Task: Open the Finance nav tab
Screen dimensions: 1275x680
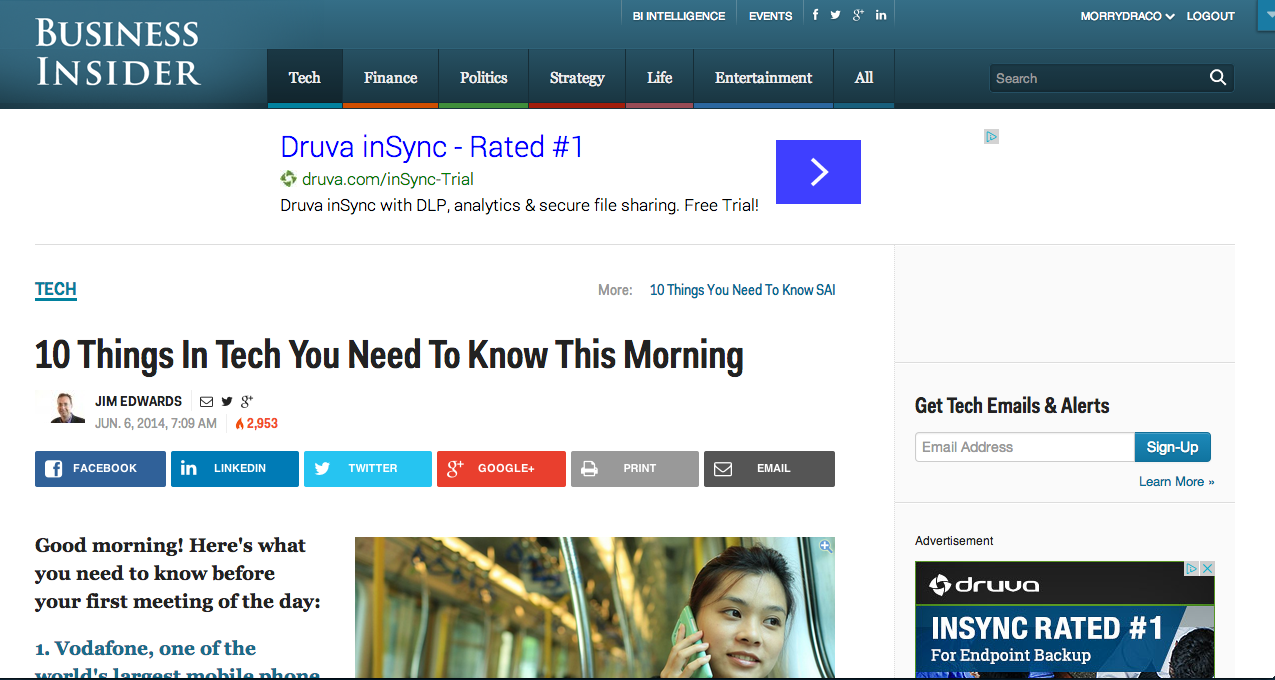Action: [x=391, y=78]
